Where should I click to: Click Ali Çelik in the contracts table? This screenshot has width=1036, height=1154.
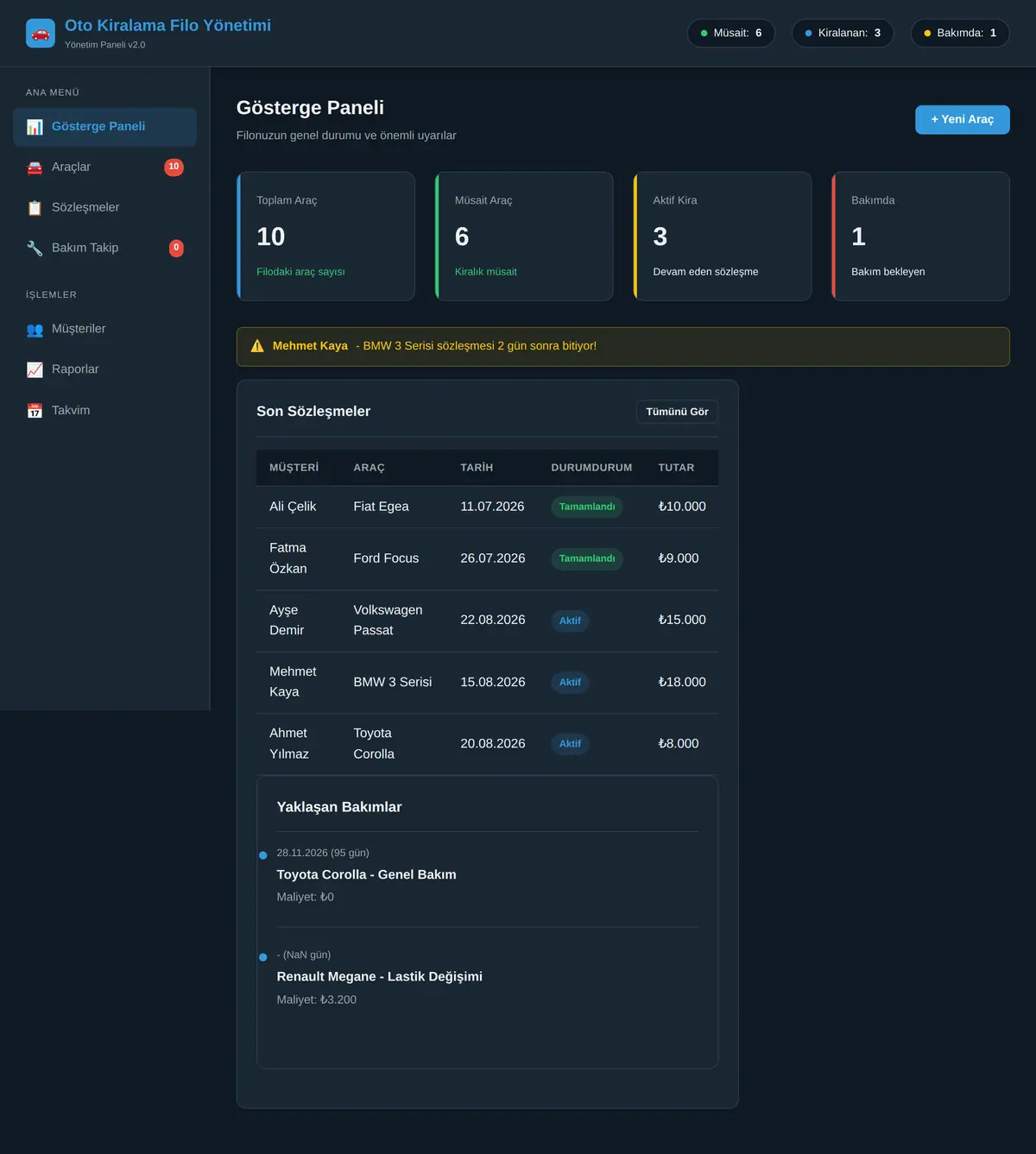click(x=293, y=507)
